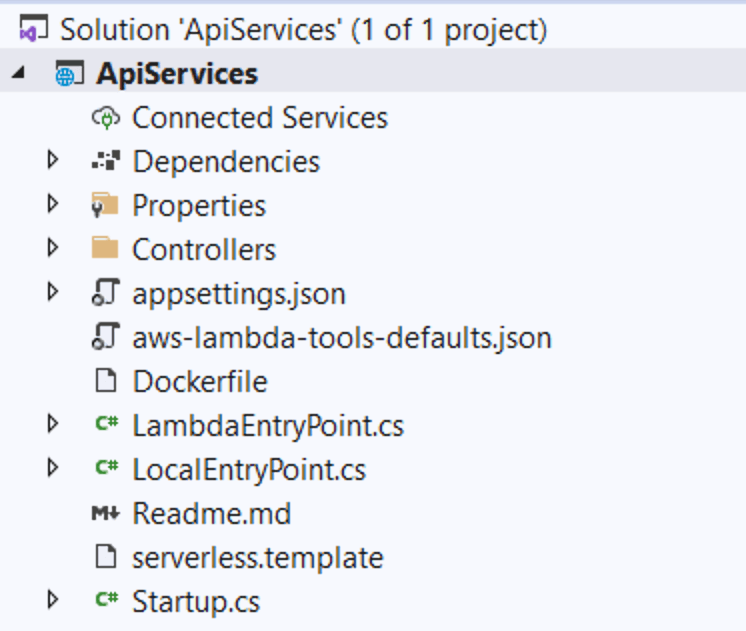Click the Properties folder wrench icon

105,205
